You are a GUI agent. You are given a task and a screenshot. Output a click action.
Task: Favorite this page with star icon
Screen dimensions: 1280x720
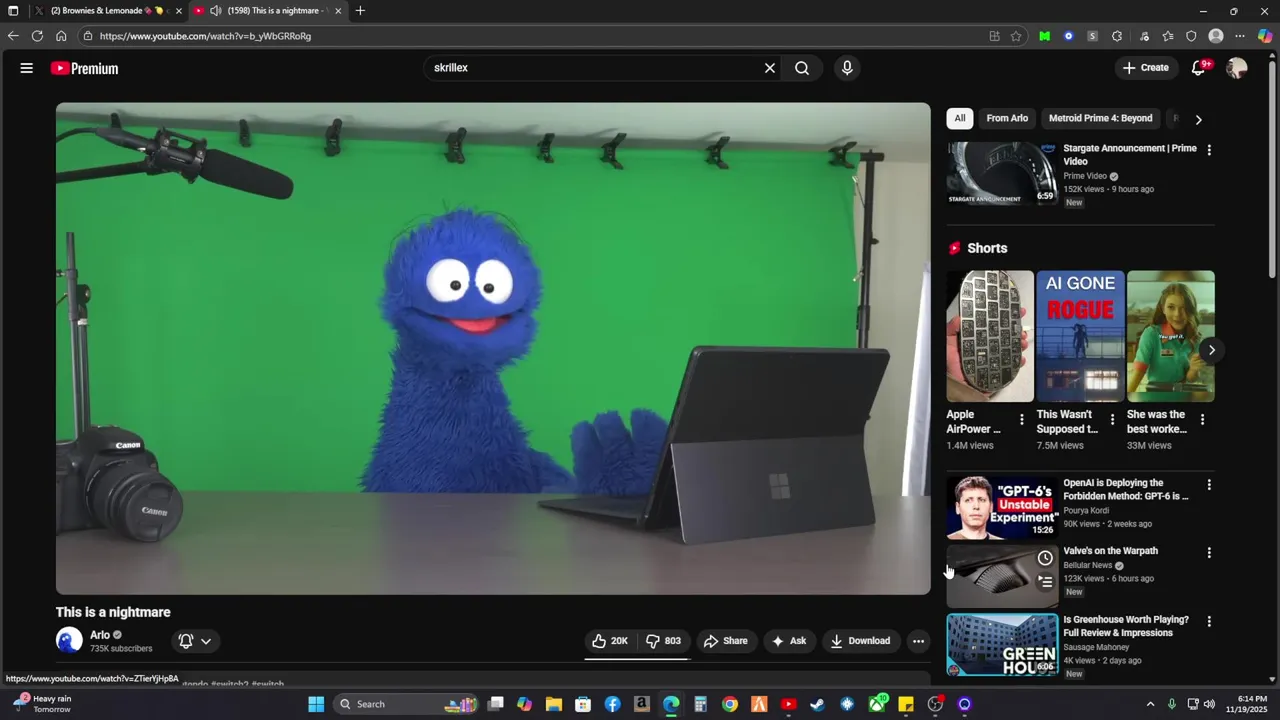point(1016,36)
